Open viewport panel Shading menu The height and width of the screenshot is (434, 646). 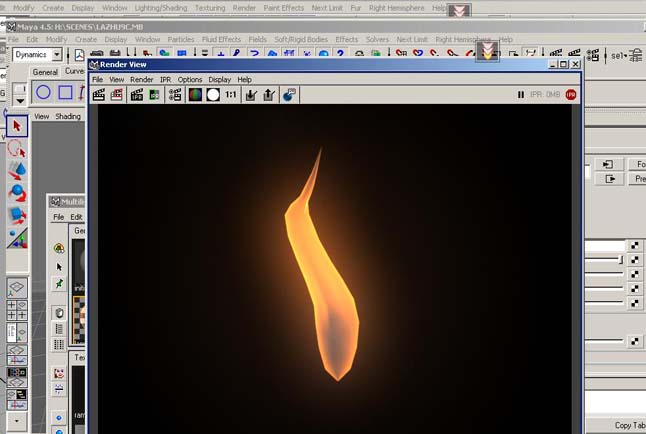[68, 117]
